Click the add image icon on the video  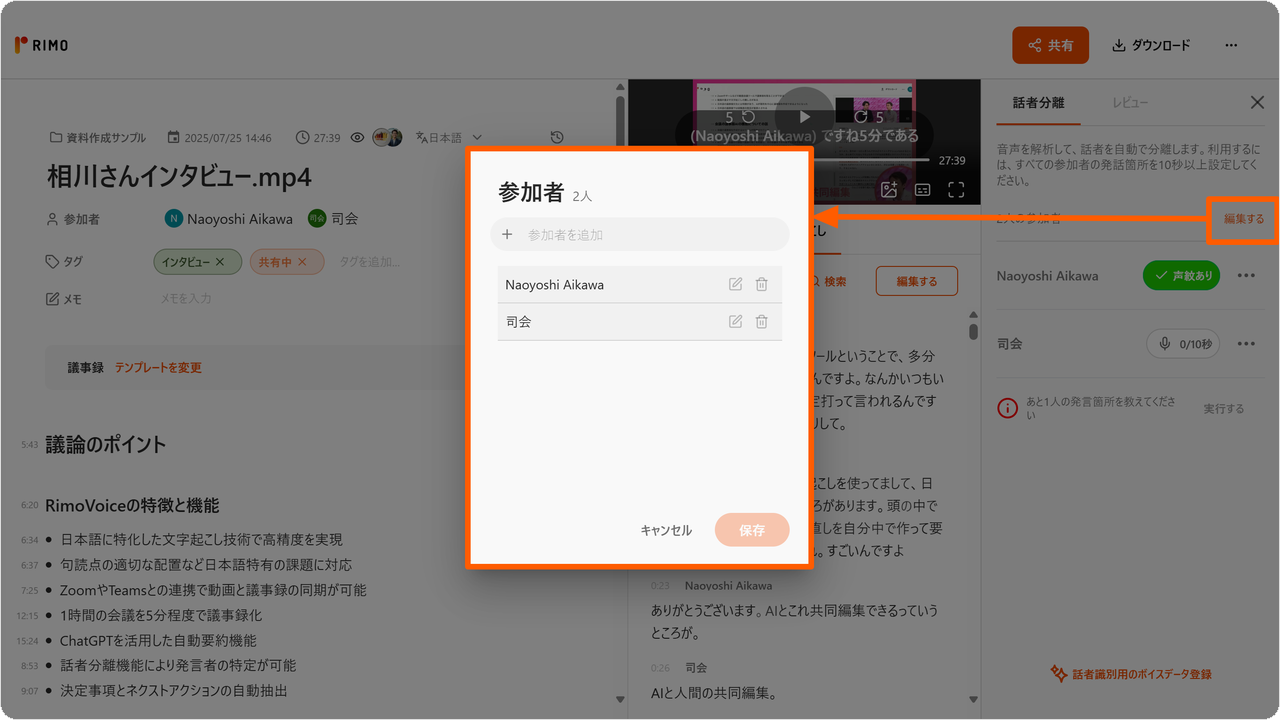888,189
